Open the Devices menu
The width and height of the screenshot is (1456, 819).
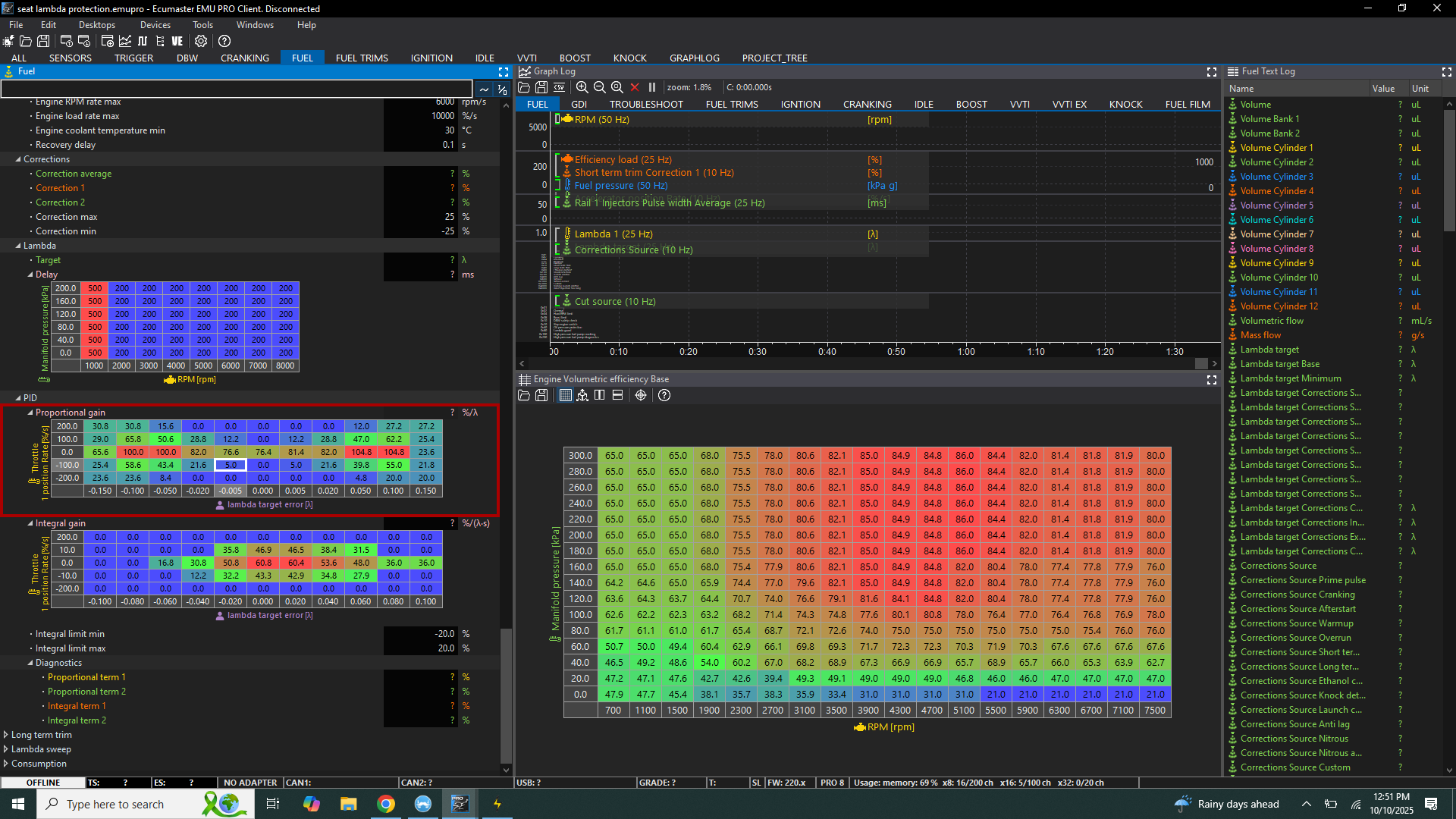click(155, 25)
